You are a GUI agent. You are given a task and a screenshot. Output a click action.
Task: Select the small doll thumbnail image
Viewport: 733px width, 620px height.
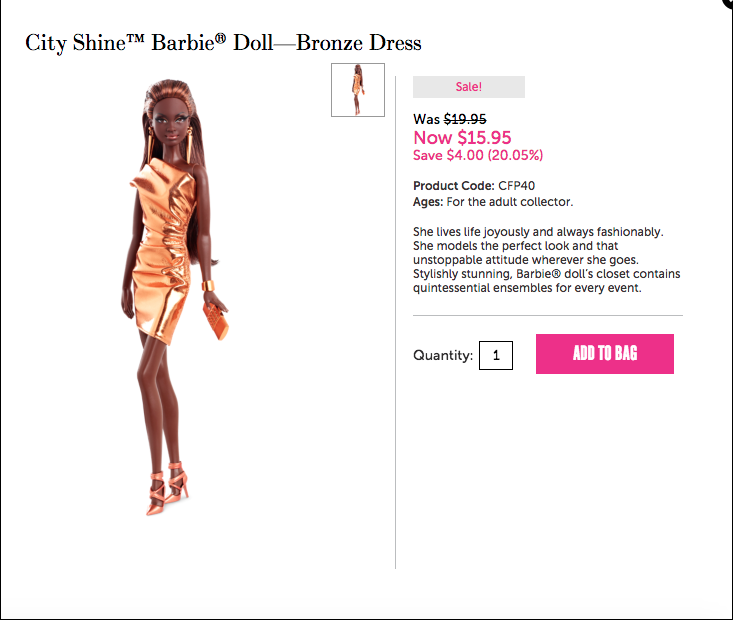358,90
